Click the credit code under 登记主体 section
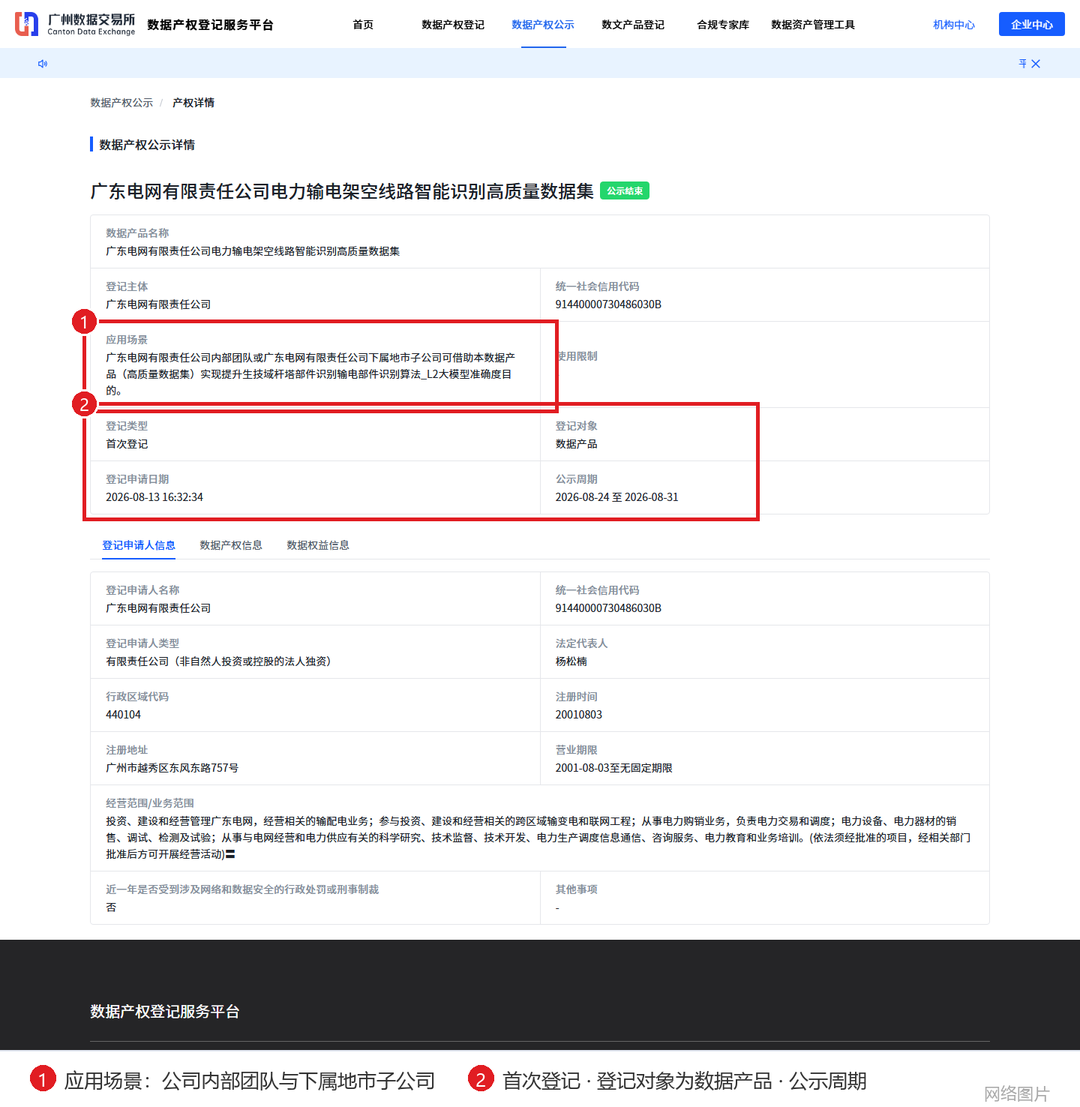The height and width of the screenshot is (1107, 1080). tap(608, 304)
